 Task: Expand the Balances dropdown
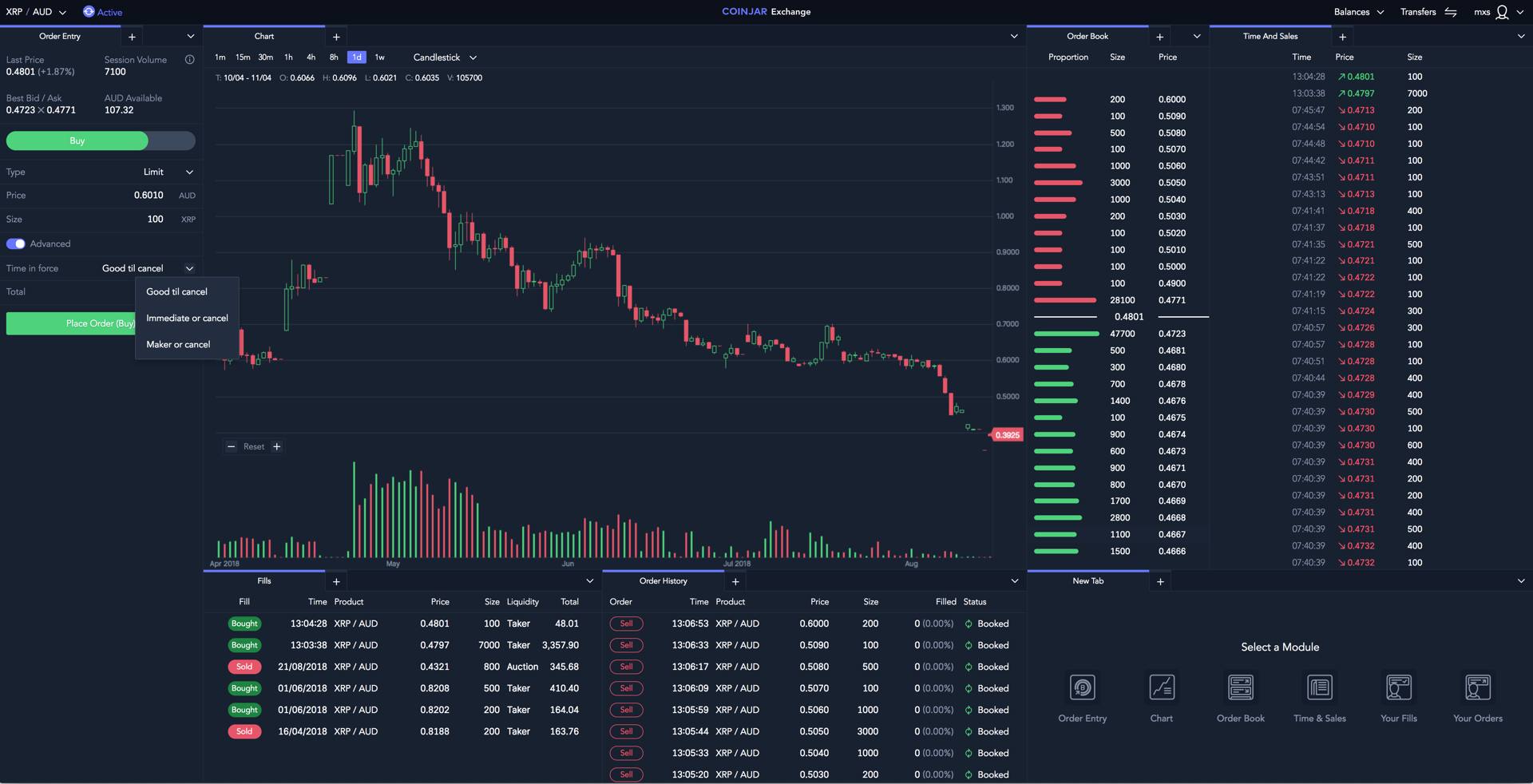pos(1359,12)
